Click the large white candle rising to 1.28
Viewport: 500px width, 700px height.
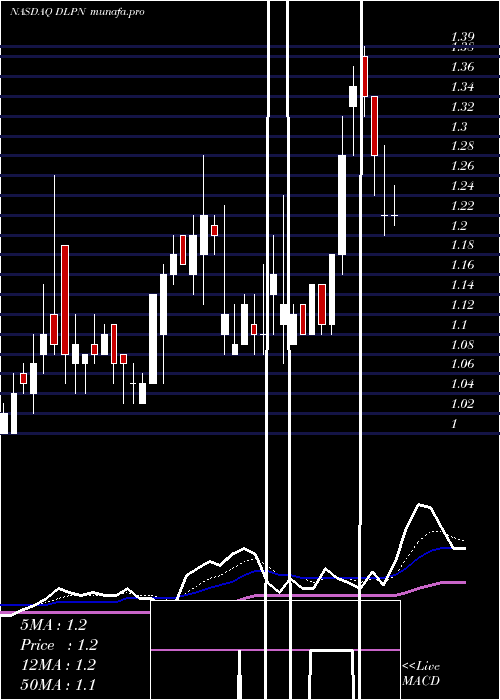tap(342, 205)
